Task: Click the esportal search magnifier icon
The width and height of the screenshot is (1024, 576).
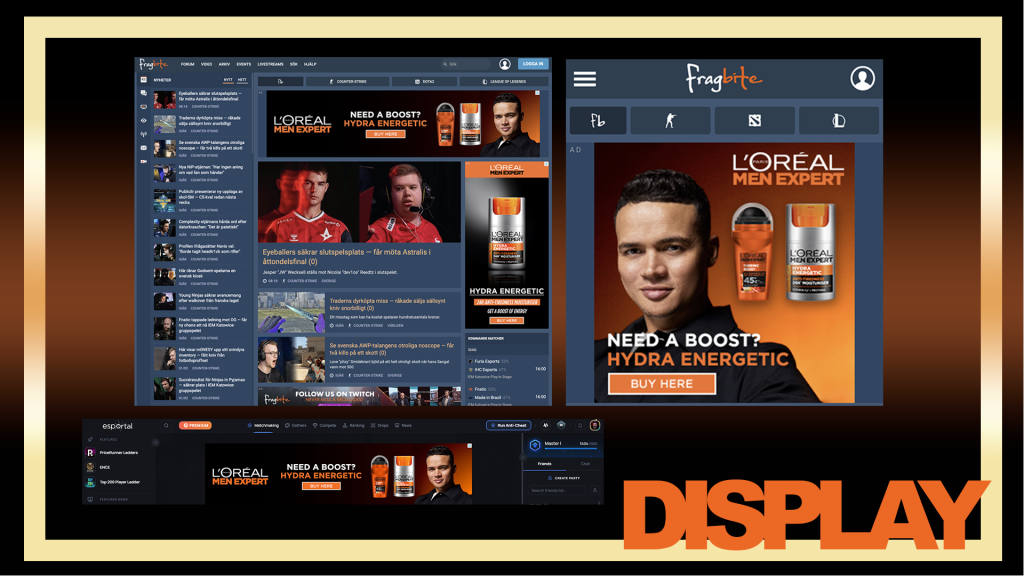Action: point(166,426)
